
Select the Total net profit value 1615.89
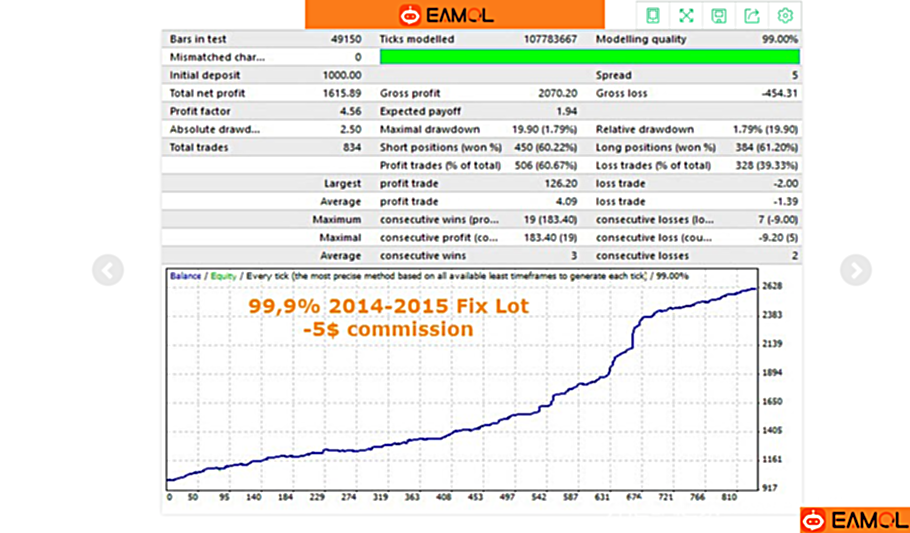pyautogui.click(x=339, y=93)
